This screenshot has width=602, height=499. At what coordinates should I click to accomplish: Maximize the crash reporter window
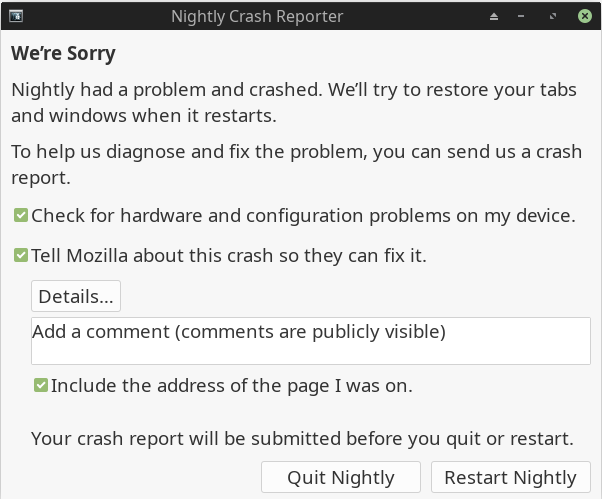coord(553,17)
